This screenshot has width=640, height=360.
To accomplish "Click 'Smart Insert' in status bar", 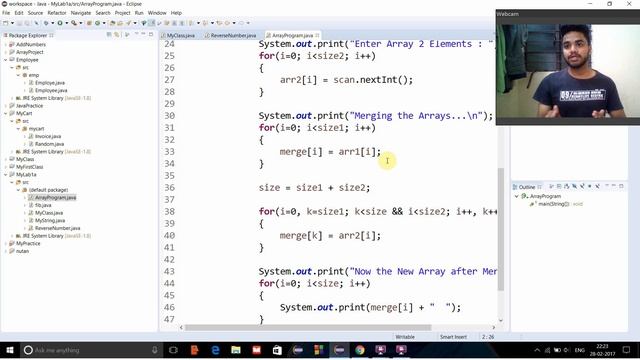I will [453, 337].
